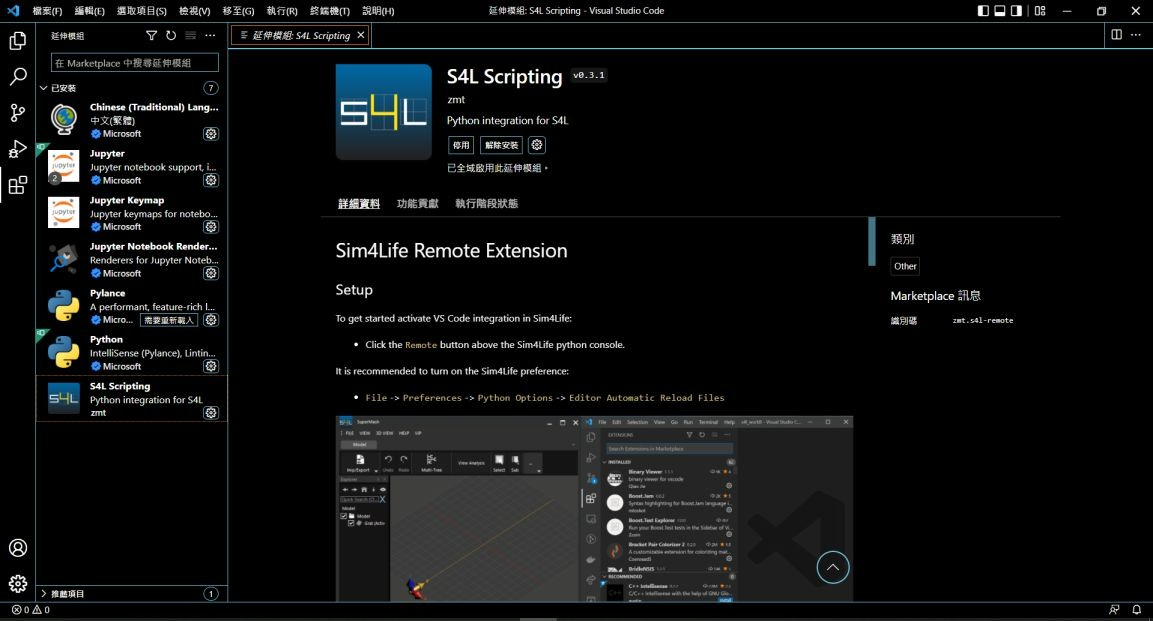Toggle the primary sidebar layout button

[x=983, y=11]
